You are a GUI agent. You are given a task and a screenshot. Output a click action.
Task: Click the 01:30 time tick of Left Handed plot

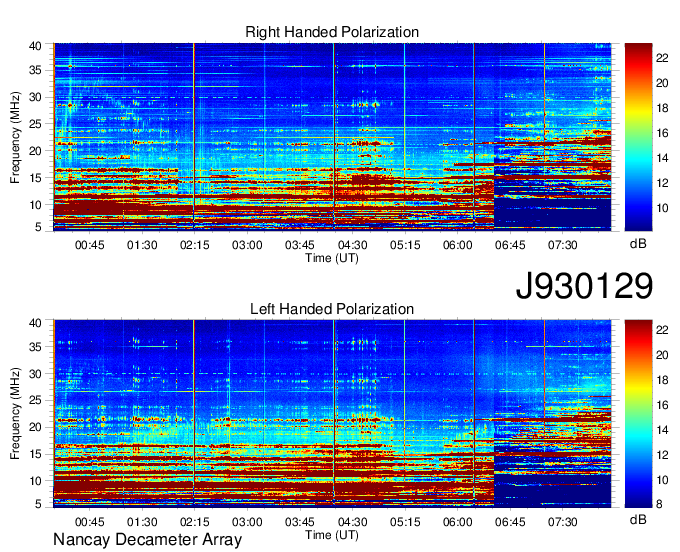point(142,522)
